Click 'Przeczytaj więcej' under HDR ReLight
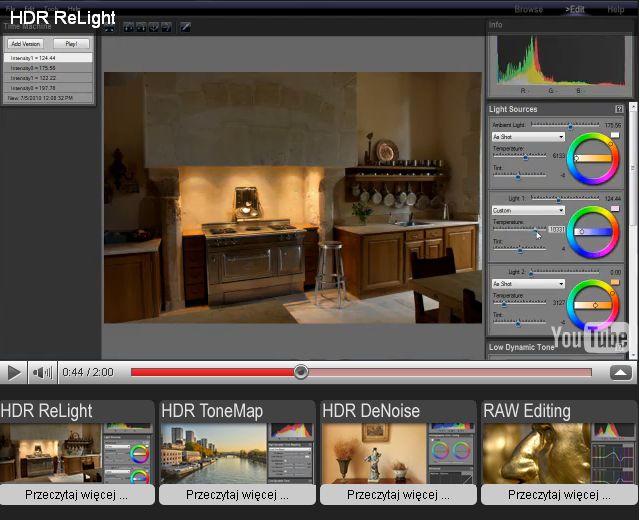Image resolution: width=640 pixels, height=520 pixels. (x=77, y=495)
